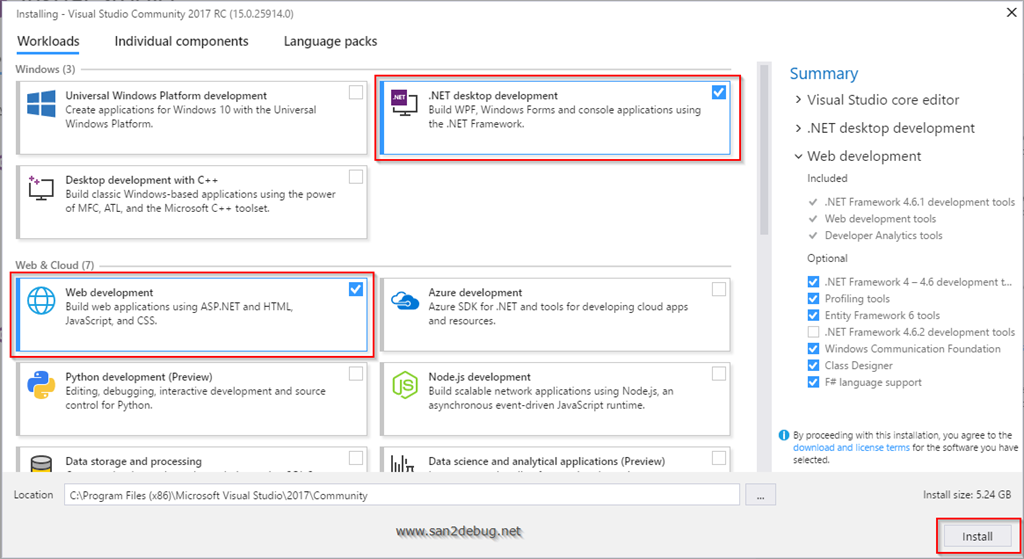Collapse the Web development summary section
The width and height of the screenshot is (1024, 559).
pyautogui.click(x=798, y=156)
